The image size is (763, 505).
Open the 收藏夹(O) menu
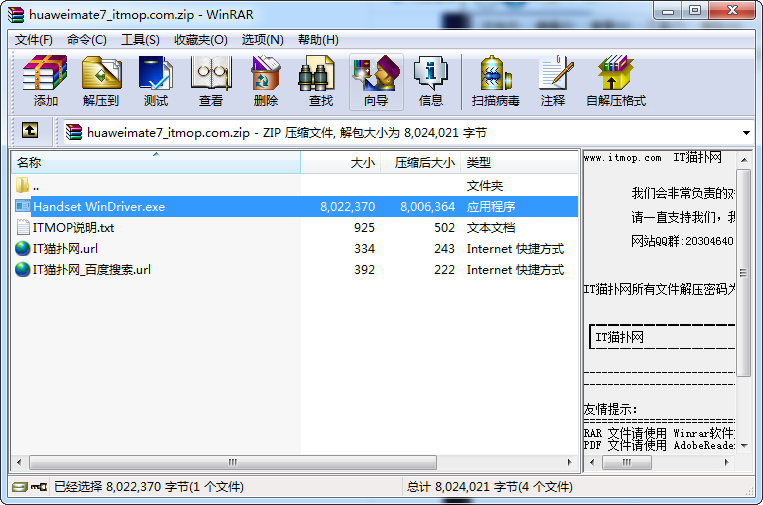pyautogui.click(x=200, y=40)
